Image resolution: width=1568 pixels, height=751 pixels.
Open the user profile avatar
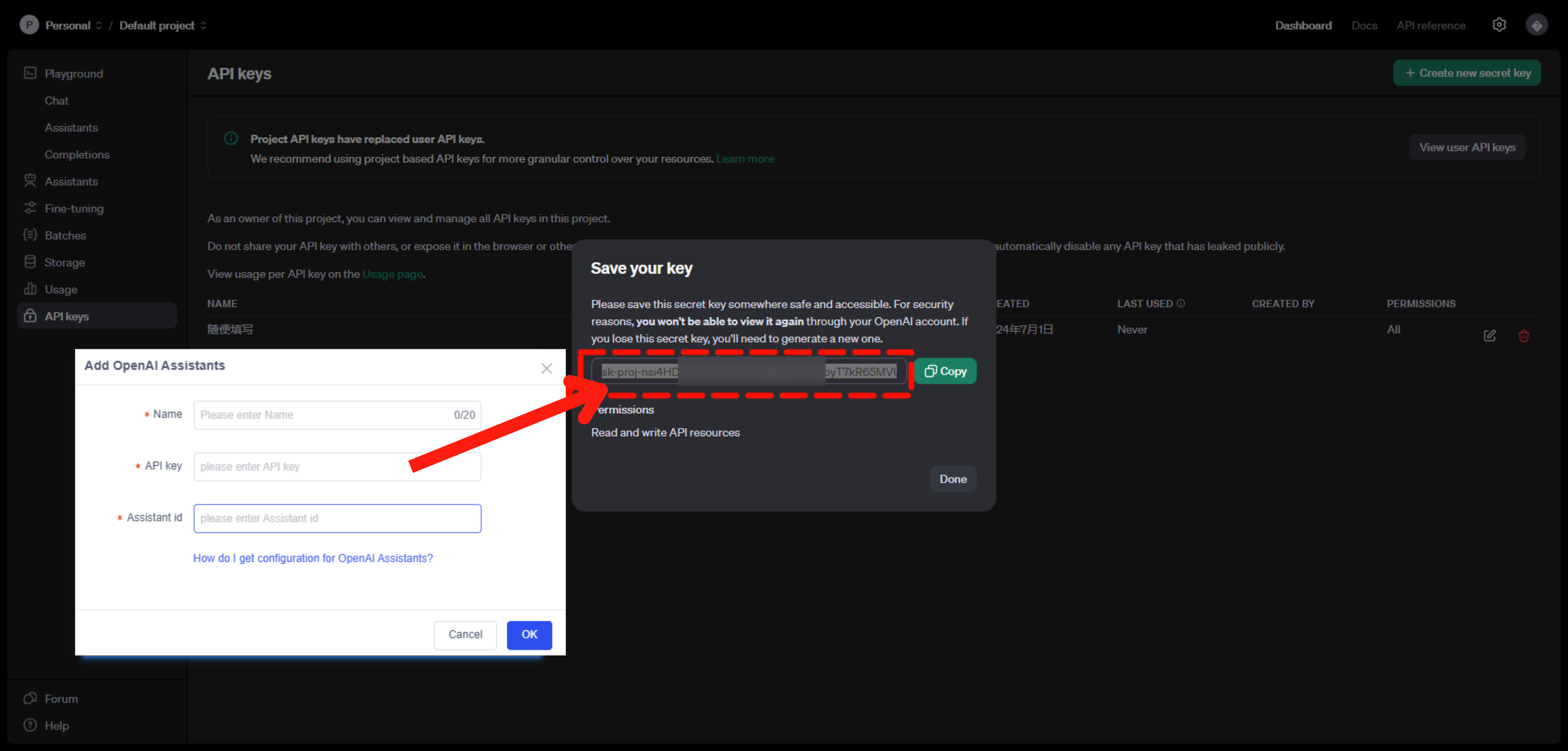click(x=1536, y=25)
